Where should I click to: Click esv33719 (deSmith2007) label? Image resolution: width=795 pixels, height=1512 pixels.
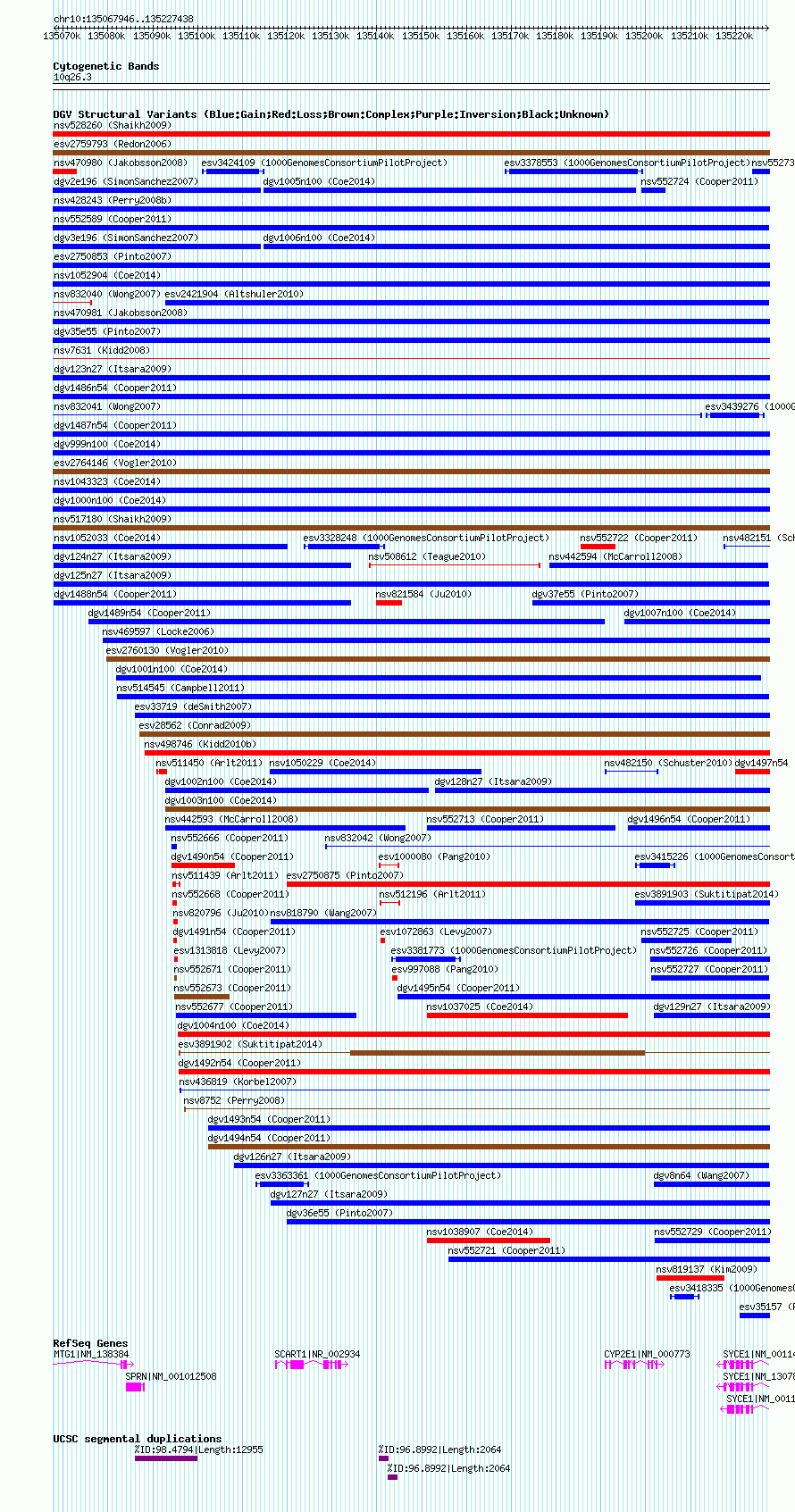194,706
